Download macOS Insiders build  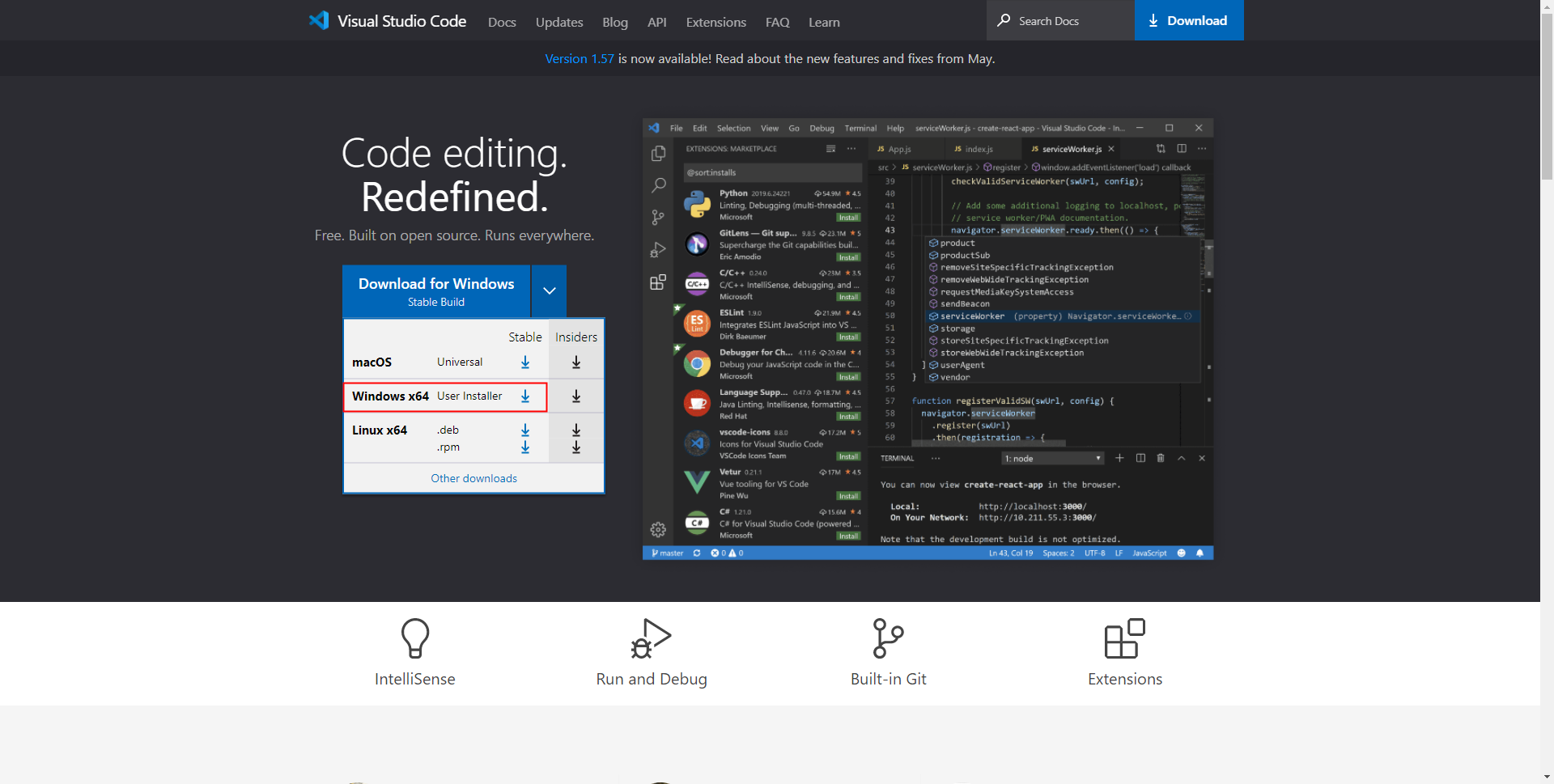(576, 362)
